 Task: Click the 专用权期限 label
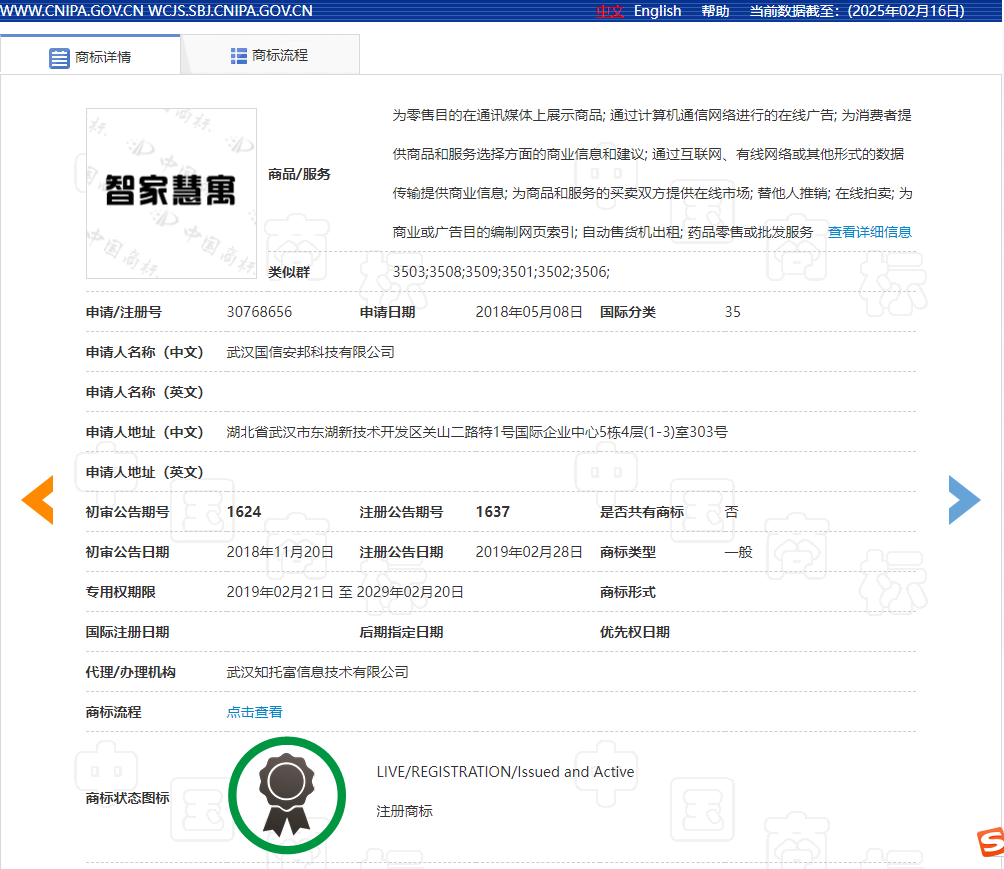[x=120, y=592]
